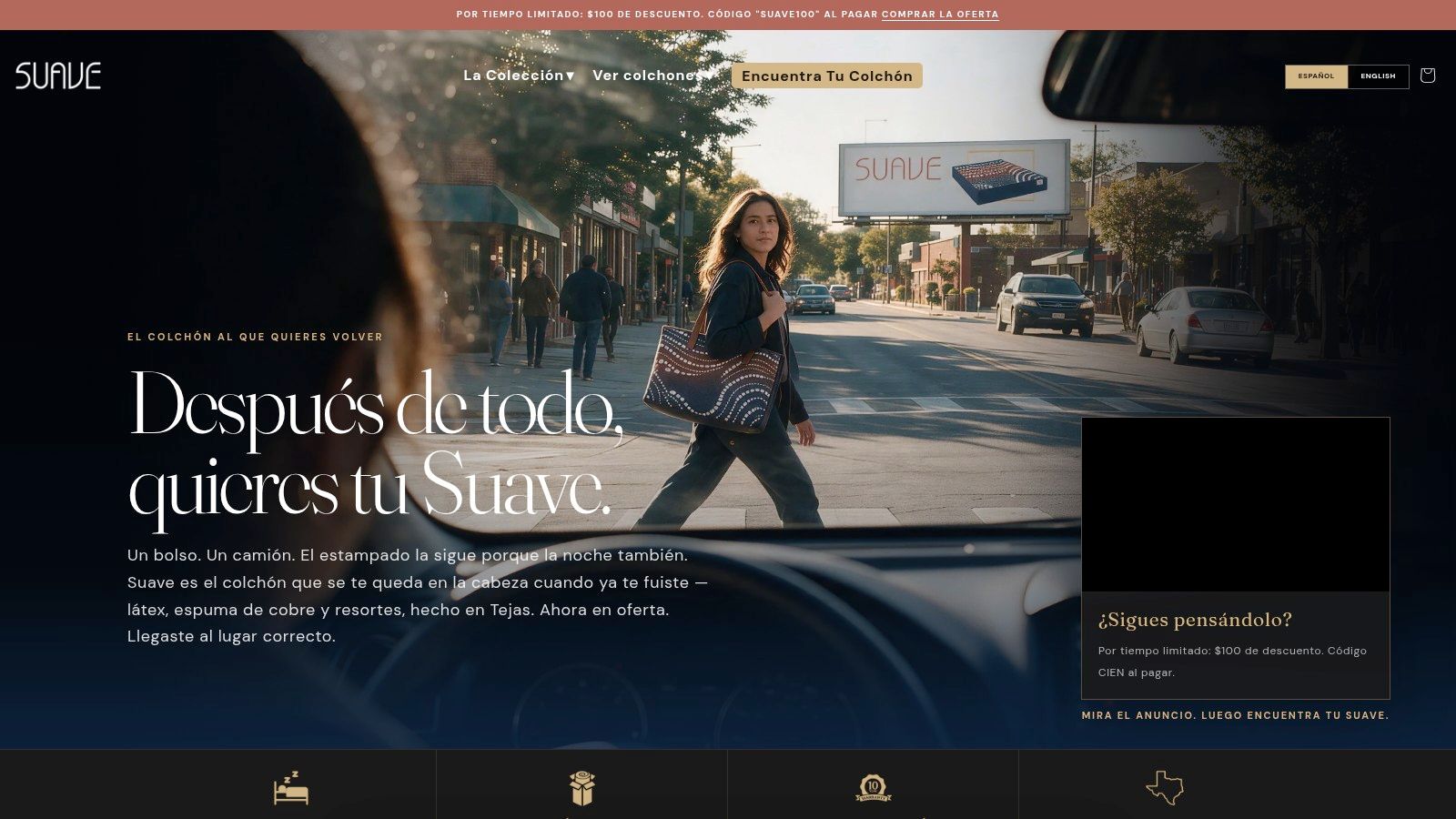Play the black video thumbnail
The height and width of the screenshot is (819, 1456).
coord(1236,505)
